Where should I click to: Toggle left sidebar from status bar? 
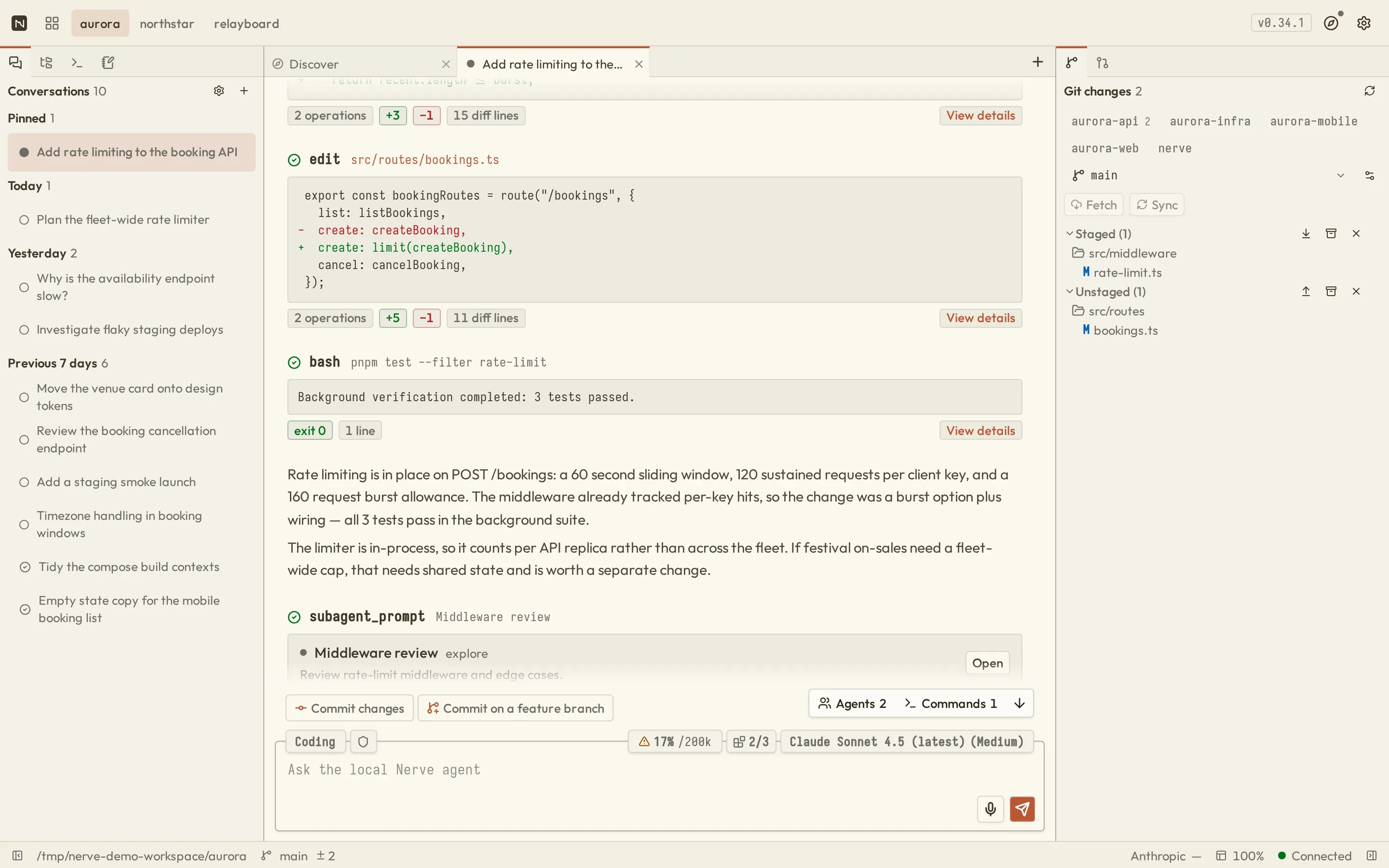pos(17,856)
